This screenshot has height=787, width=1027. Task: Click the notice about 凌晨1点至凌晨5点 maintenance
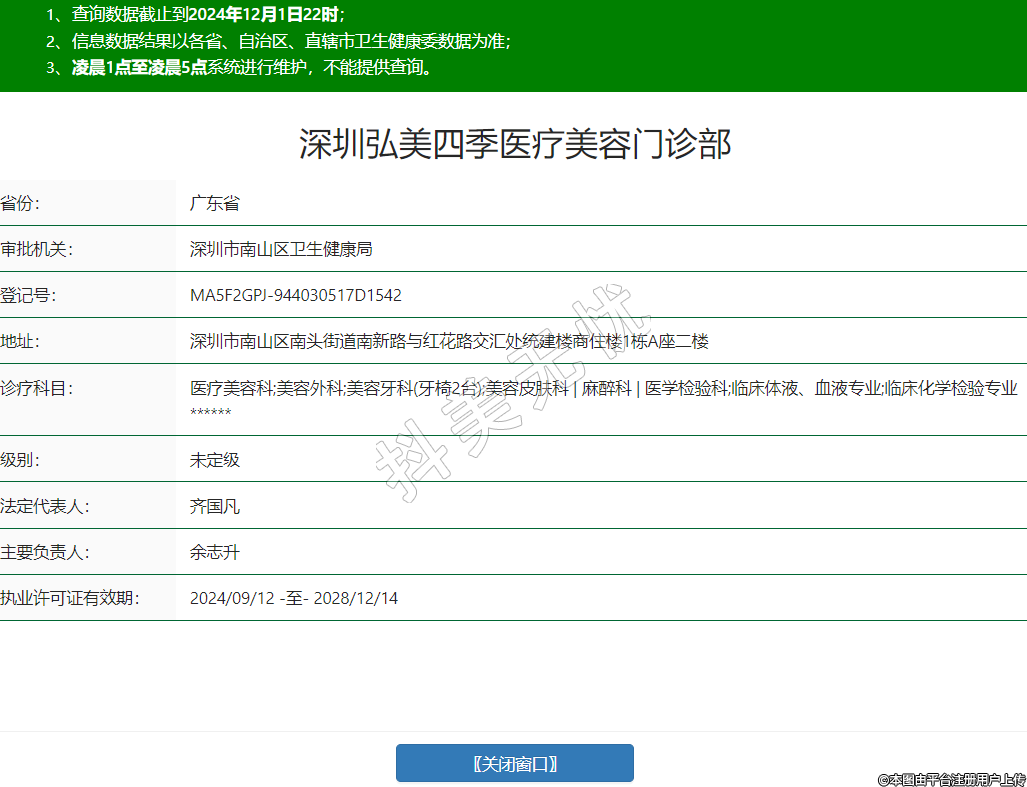253,68
